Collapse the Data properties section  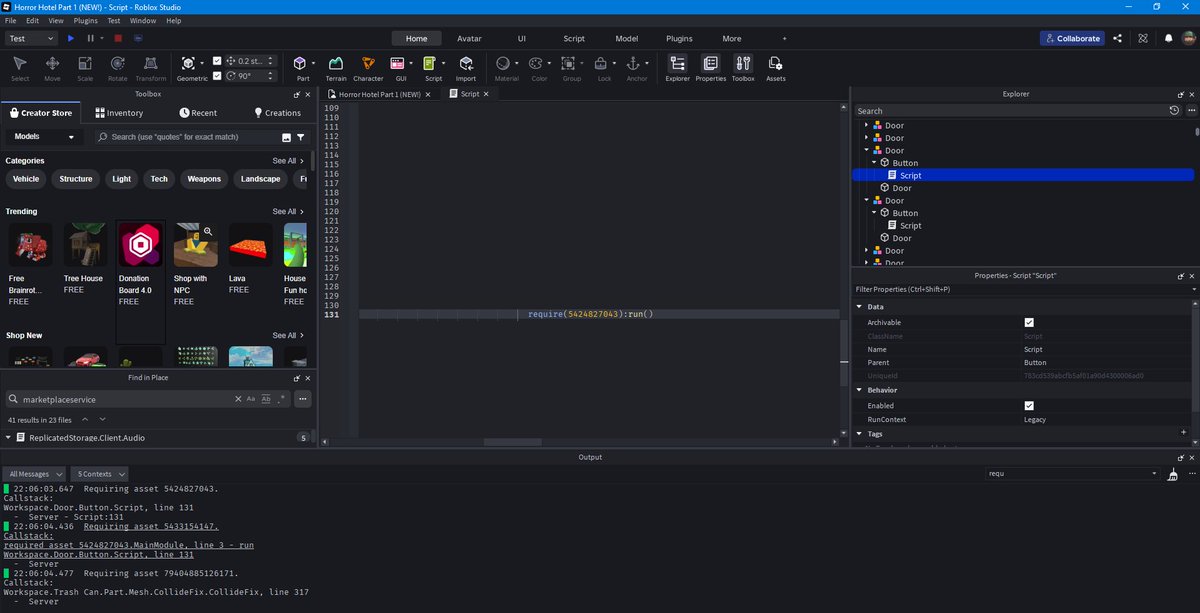[858, 306]
